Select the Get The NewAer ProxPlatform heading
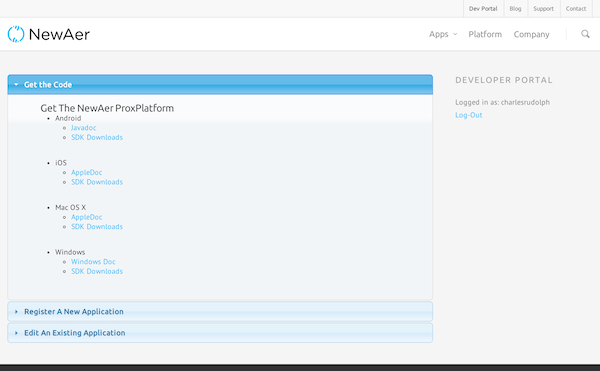Screen dimensions: 600x371 (107, 108)
